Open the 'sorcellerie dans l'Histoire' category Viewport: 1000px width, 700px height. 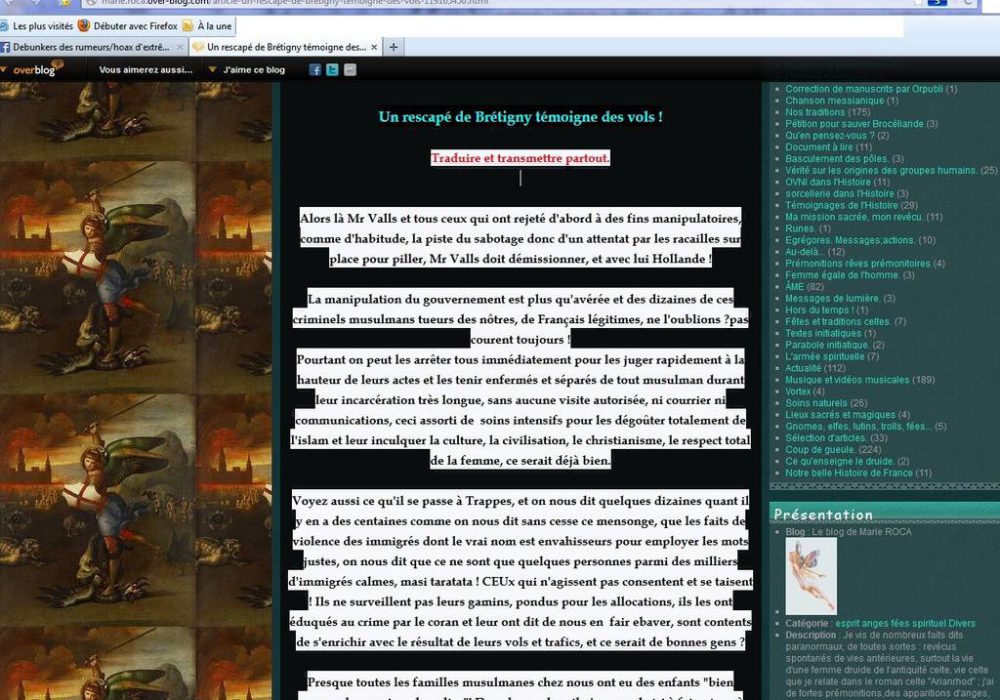click(839, 194)
